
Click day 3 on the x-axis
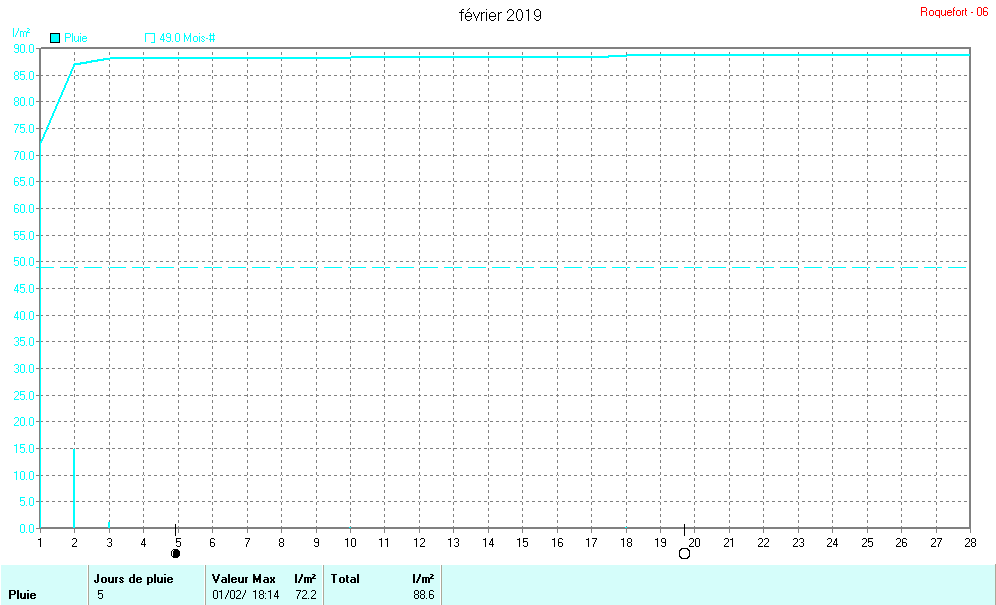click(x=109, y=543)
